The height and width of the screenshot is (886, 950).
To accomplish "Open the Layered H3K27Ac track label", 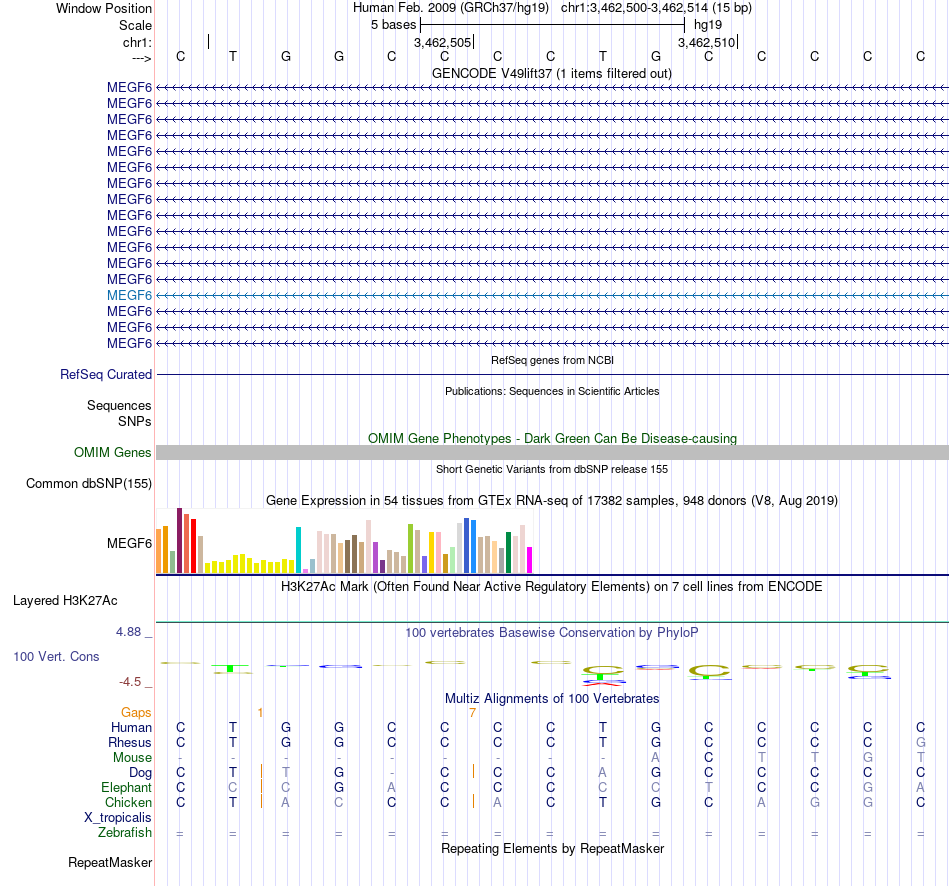I will pyautogui.click(x=65, y=601).
